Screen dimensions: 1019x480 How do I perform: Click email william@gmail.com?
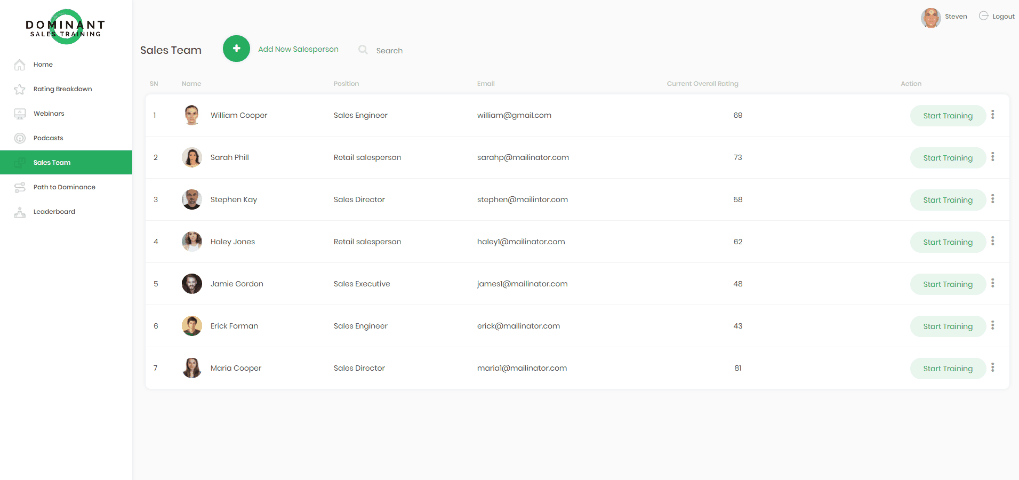click(514, 116)
